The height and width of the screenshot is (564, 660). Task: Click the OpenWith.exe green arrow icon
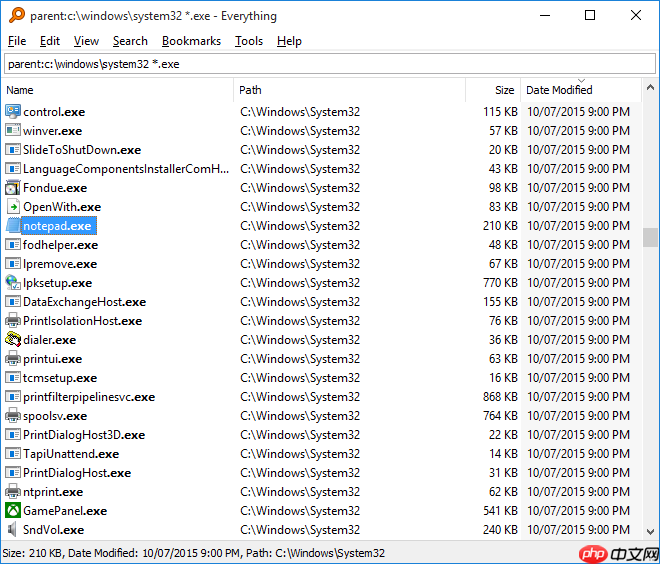click(13, 207)
